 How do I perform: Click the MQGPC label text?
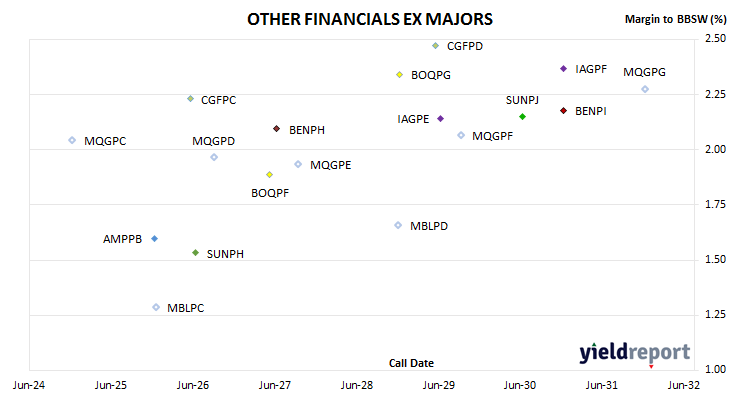tap(105, 141)
